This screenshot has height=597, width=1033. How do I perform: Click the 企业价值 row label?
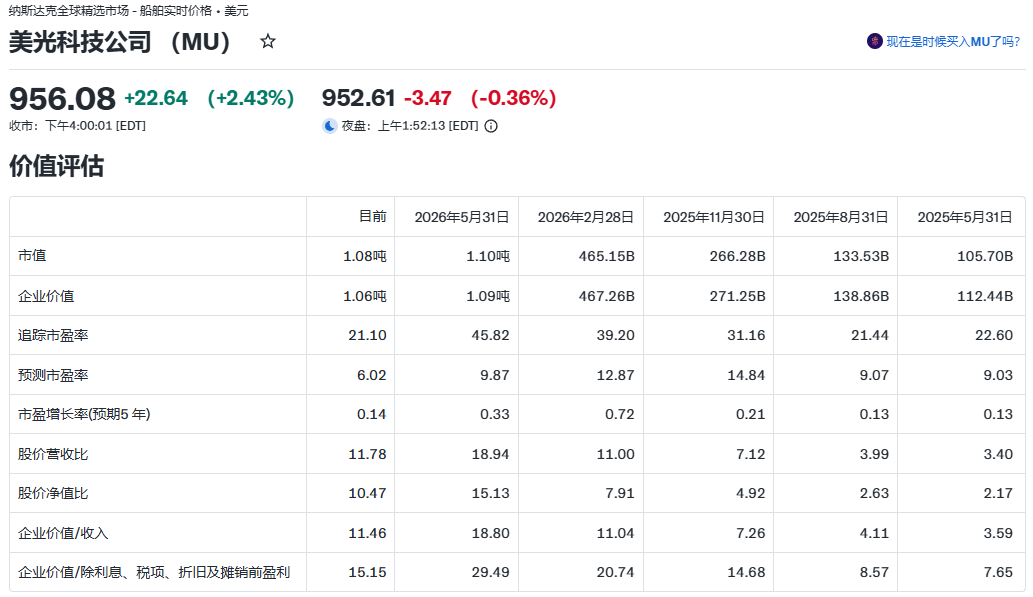(46, 296)
